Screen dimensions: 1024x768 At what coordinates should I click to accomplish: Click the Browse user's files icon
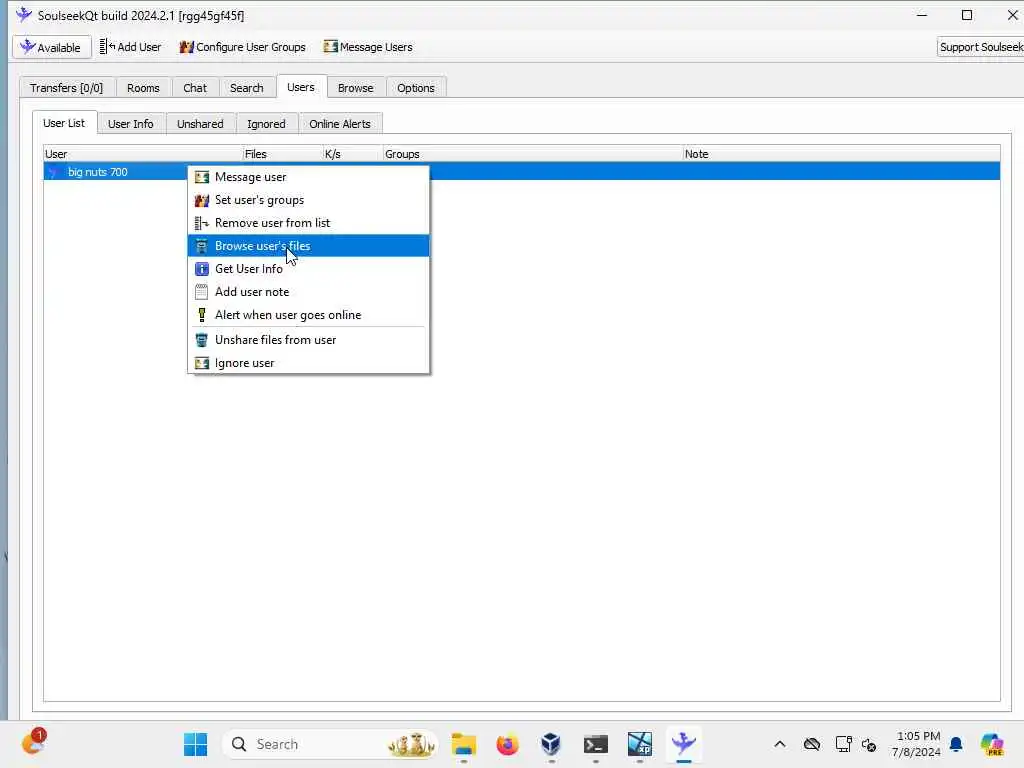[202, 246]
